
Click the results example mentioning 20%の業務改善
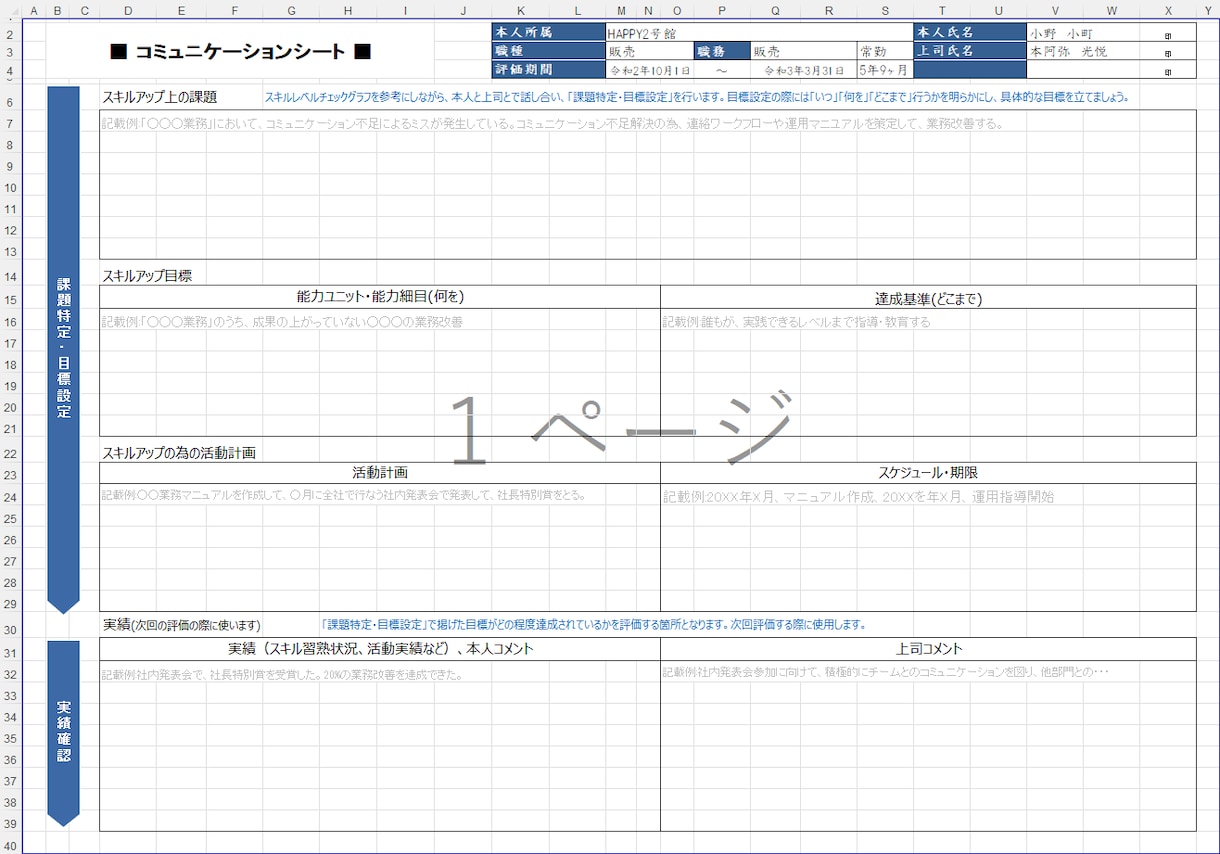[x=281, y=675]
